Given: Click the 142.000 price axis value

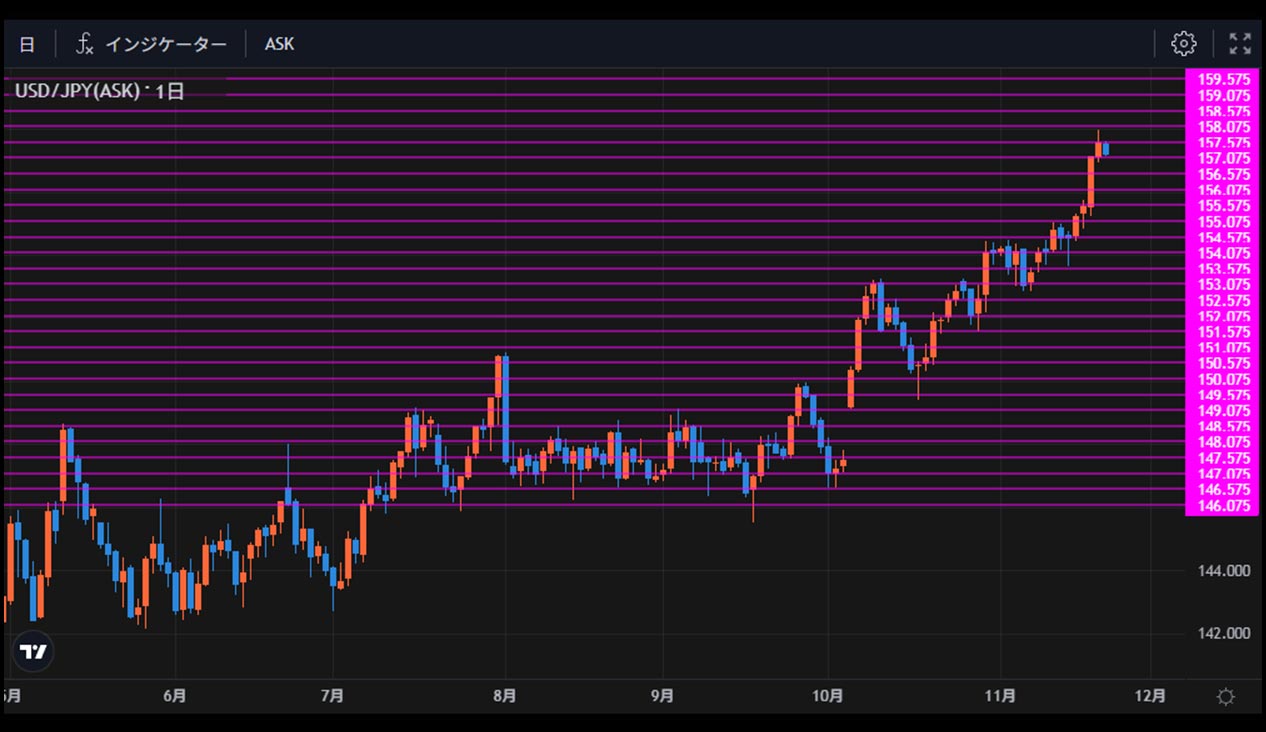Looking at the screenshot, I should pyautogui.click(x=1223, y=633).
